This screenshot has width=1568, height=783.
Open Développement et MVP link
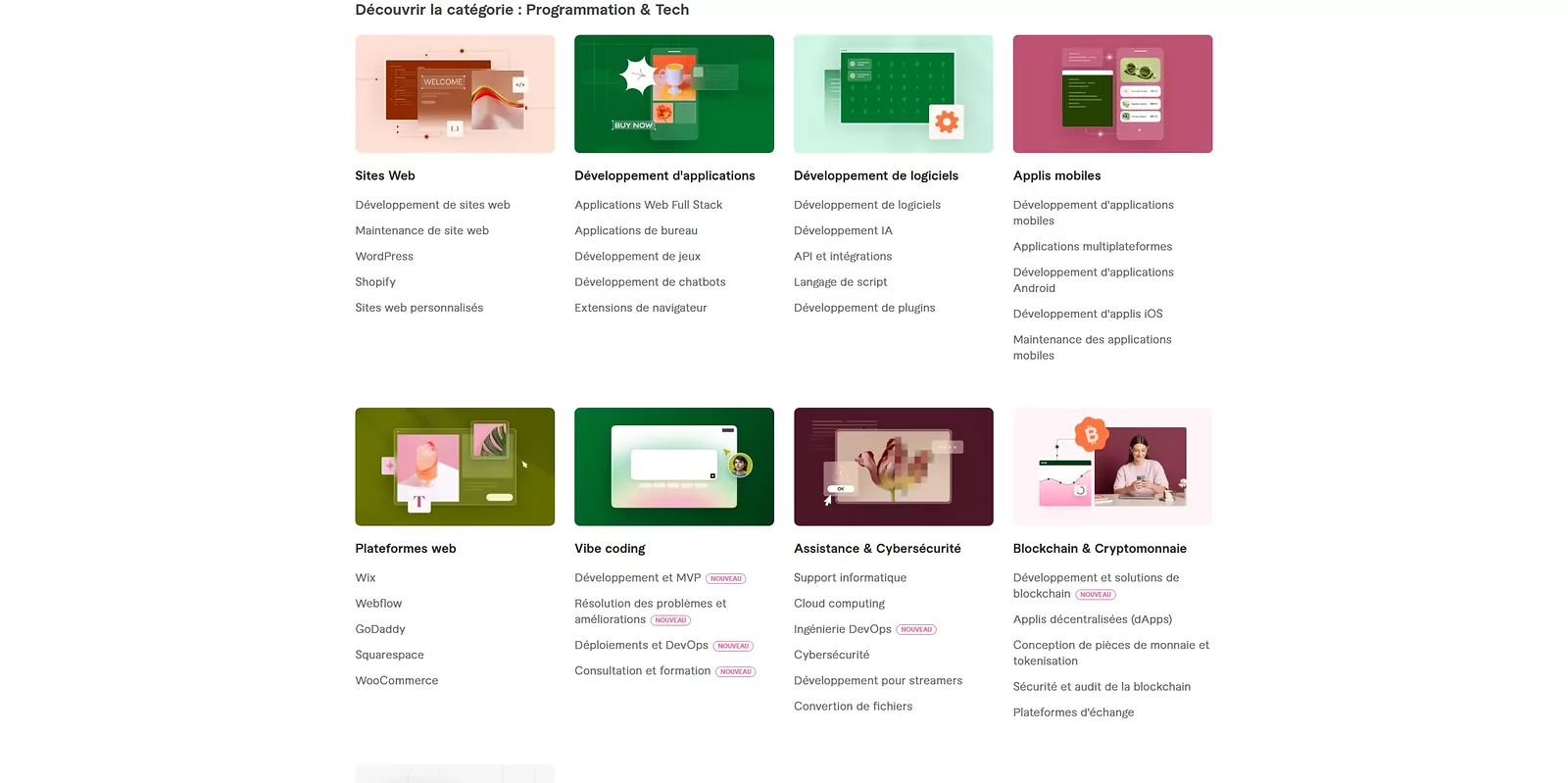click(638, 578)
